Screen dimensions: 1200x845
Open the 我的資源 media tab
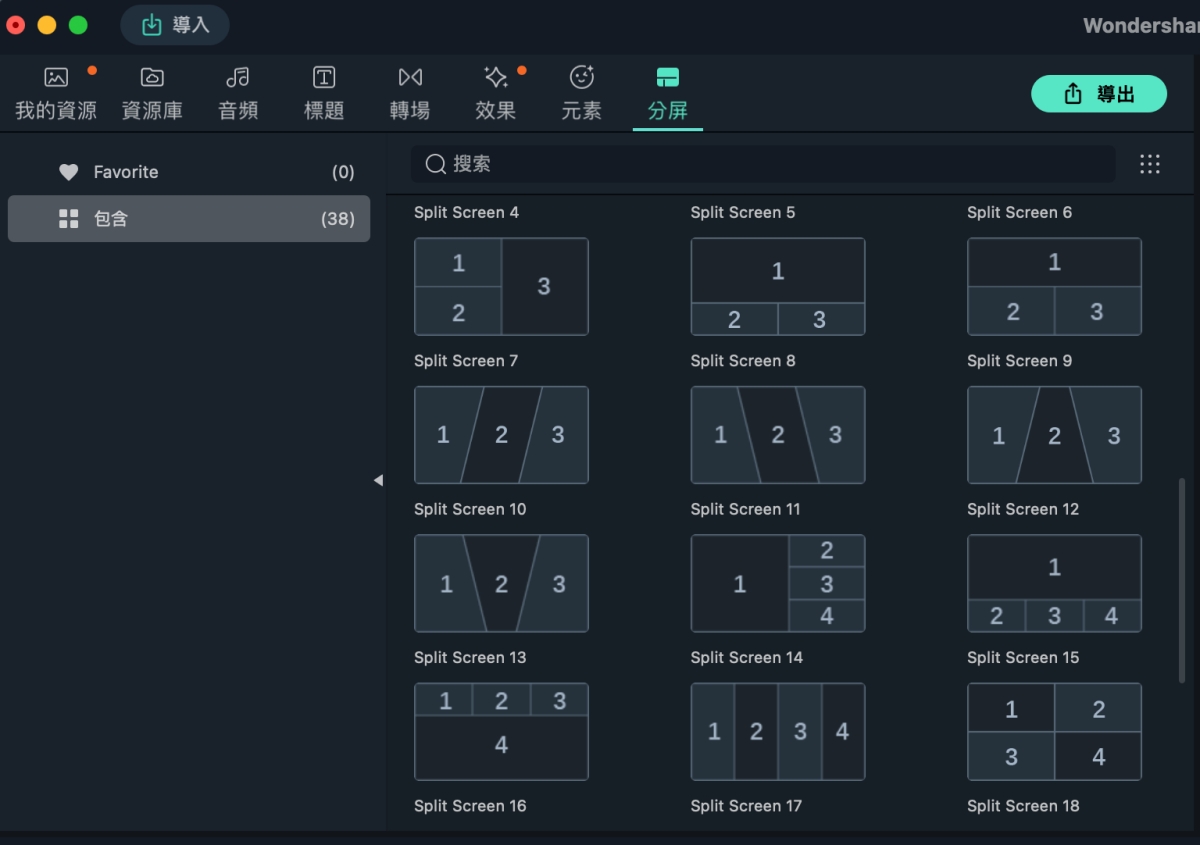tap(56, 94)
